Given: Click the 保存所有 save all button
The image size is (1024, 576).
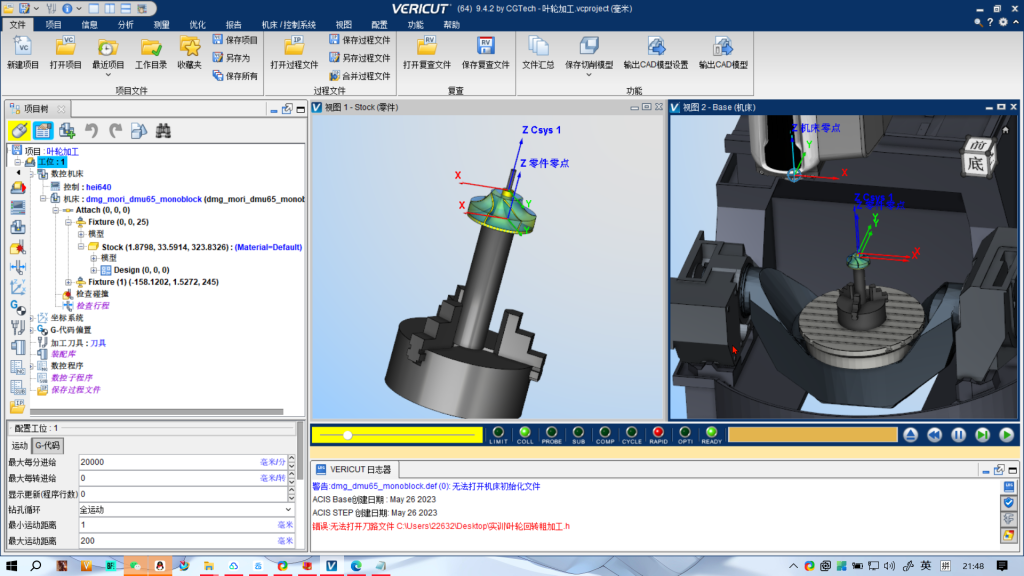Looking at the screenshot, I should (x=235, y=76).
